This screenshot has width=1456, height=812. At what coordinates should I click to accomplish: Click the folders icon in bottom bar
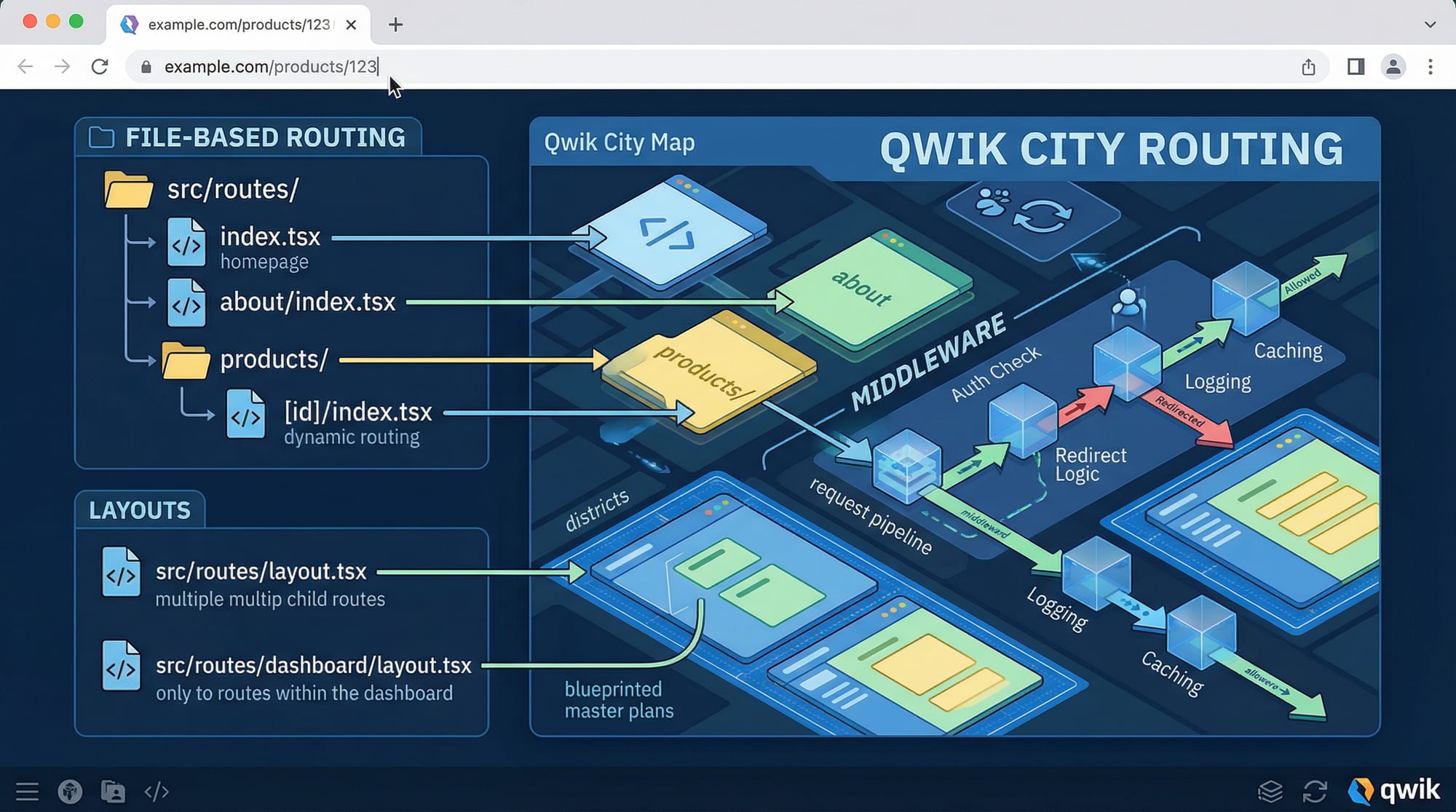(x=113, y=791)
